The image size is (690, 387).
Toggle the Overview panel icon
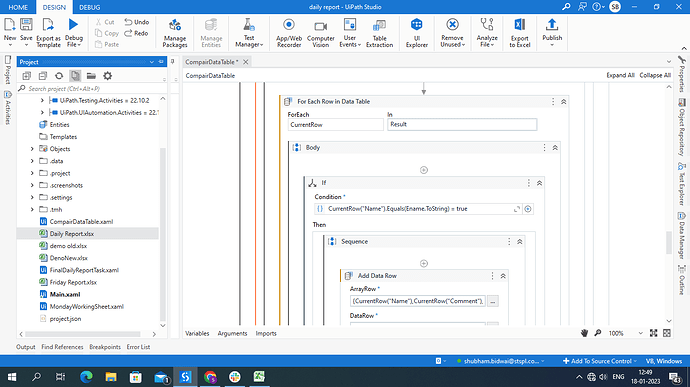click(x=667, y=333)
